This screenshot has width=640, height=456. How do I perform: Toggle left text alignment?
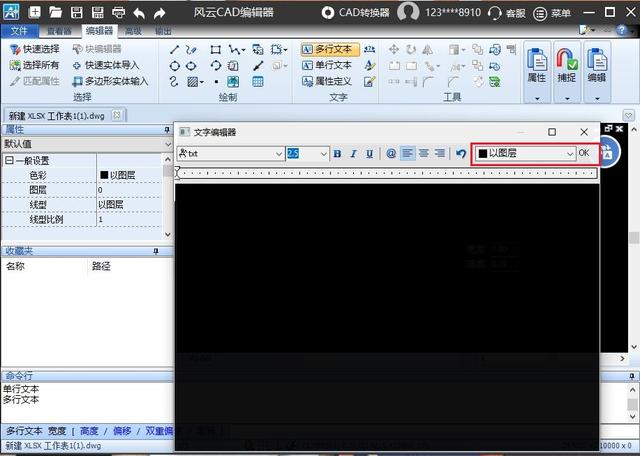408,153
